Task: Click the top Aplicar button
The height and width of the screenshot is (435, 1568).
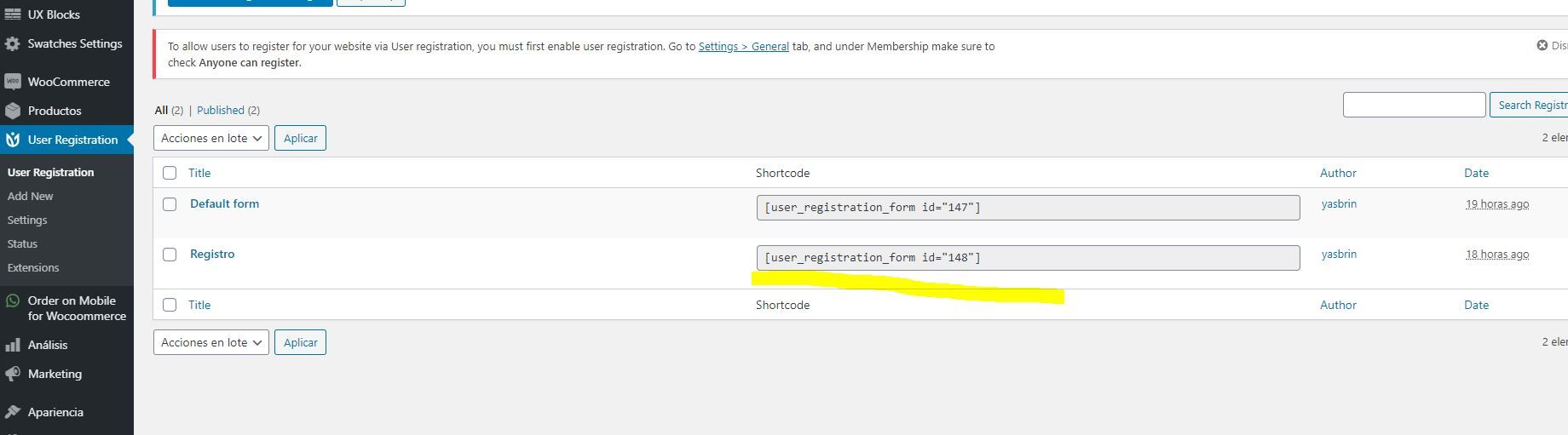Action: click(300, 138)
